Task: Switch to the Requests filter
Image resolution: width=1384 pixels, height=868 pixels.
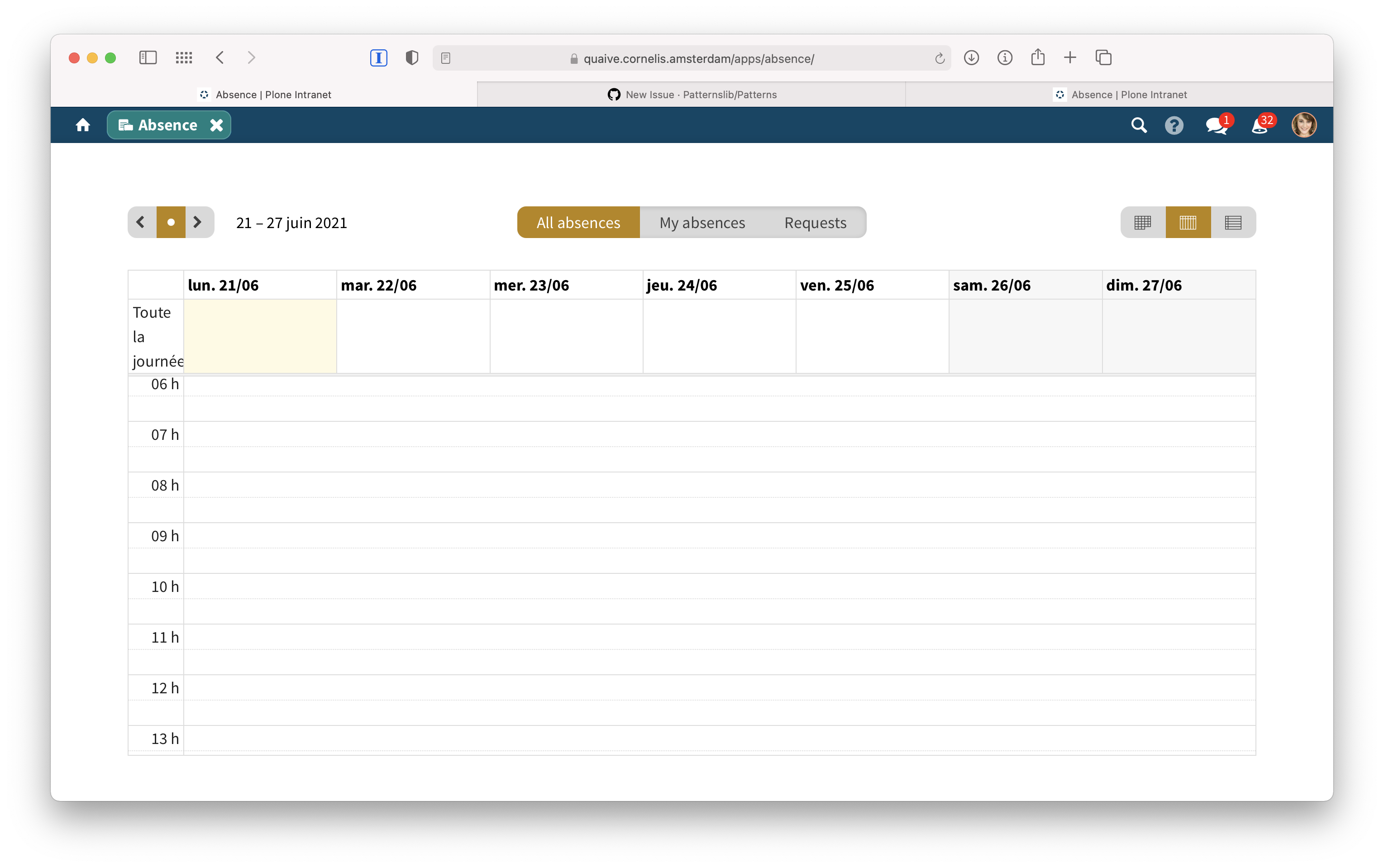Action: click(815, 222)
